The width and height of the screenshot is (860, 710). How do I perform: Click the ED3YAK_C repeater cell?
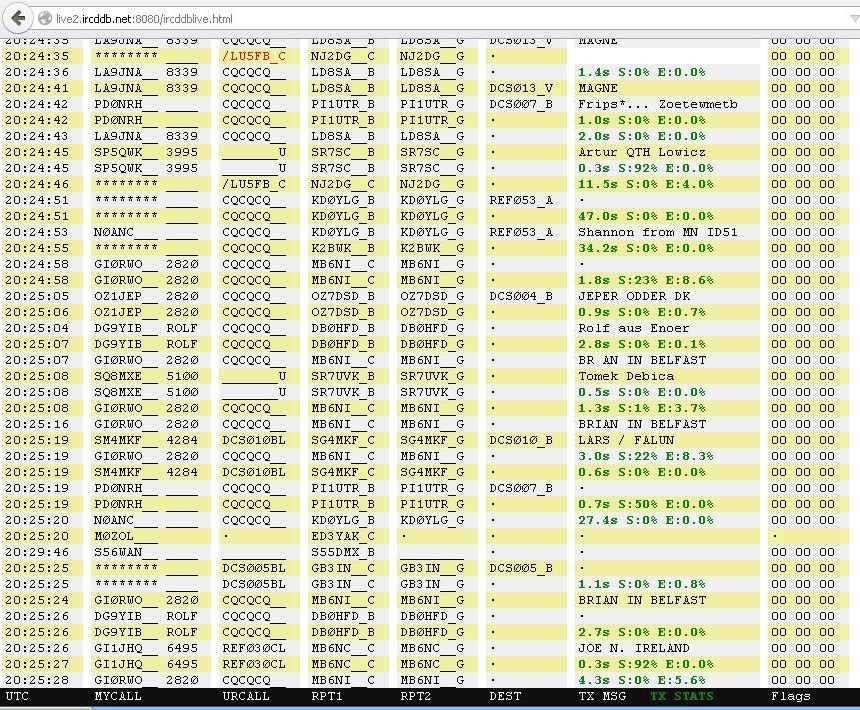click(x=342, y=536)
